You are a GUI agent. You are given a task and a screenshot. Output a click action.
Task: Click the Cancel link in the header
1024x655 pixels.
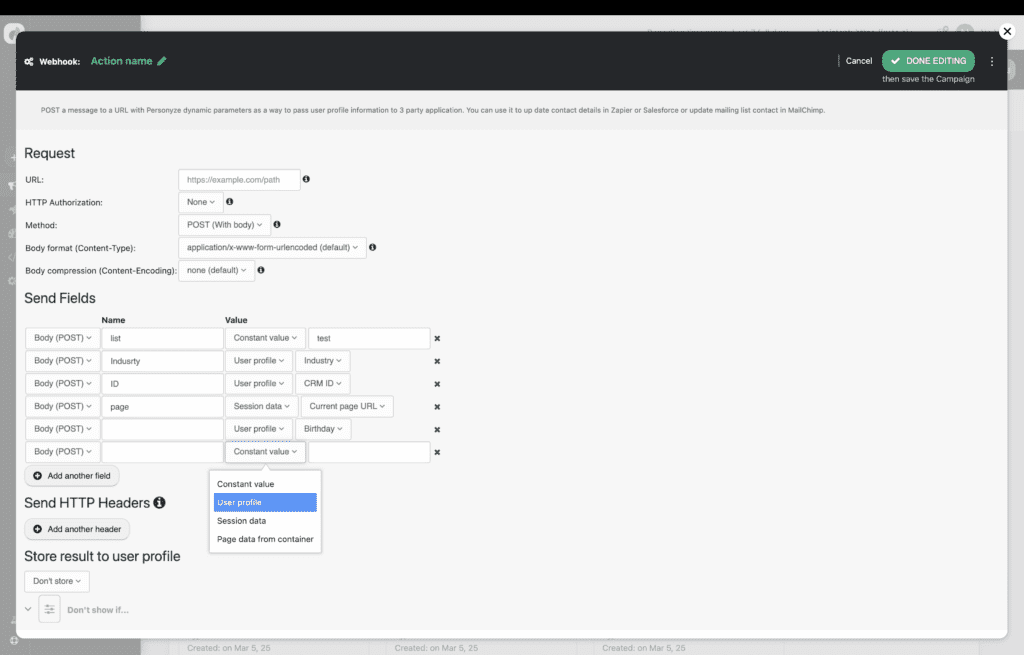click(858, 61)
